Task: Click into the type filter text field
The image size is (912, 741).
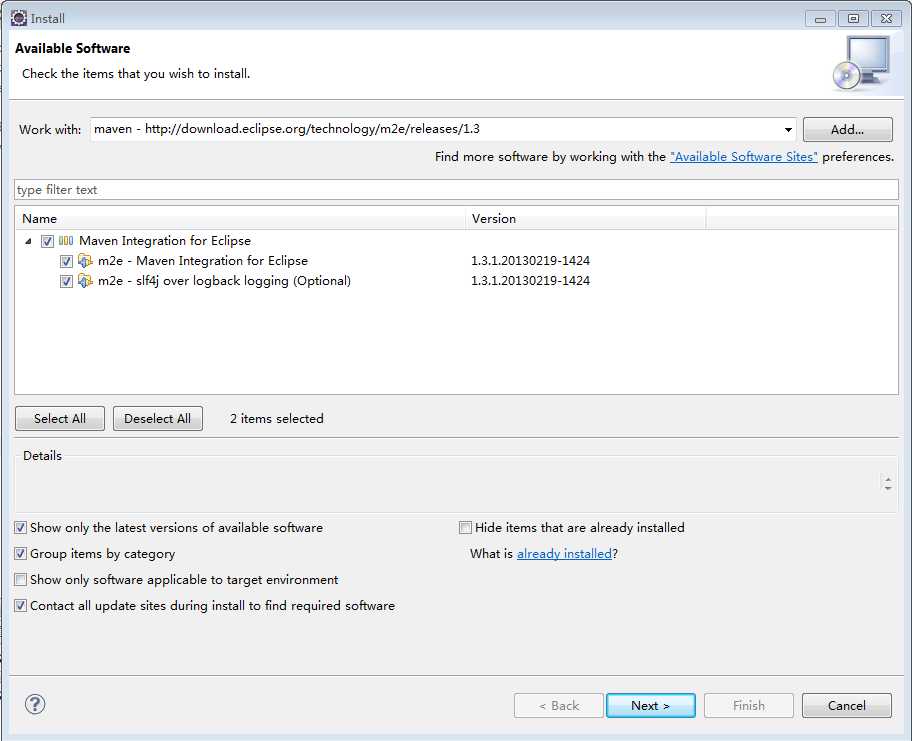Action: pyautogui.click(x=456, y=190)
